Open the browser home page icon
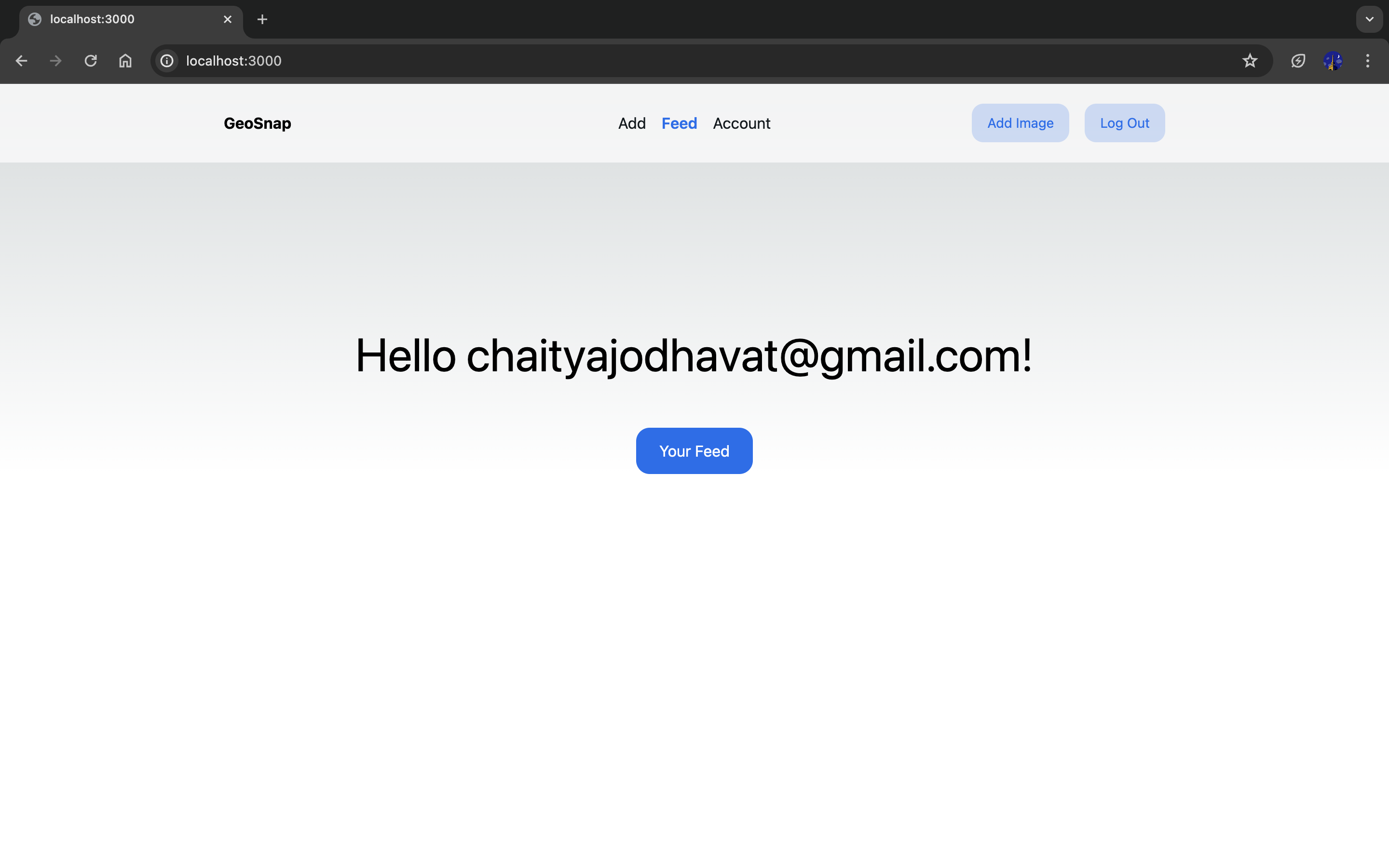The width and height of the screenshot is (1389, 868). click(x=125, y=61)
